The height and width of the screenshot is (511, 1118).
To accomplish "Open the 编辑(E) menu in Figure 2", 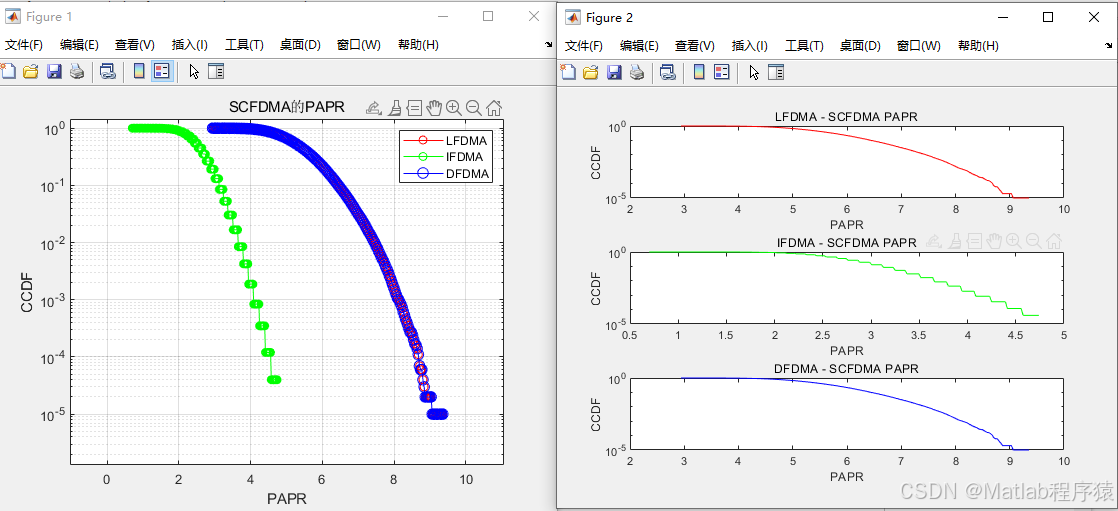I will [639, 46].
